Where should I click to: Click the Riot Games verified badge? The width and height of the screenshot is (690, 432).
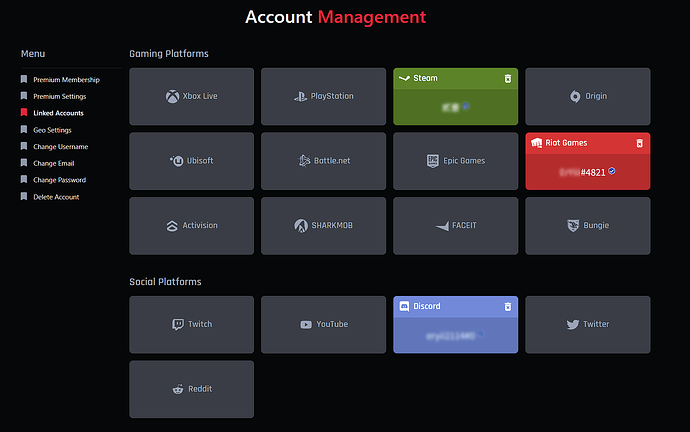[612, 171]
